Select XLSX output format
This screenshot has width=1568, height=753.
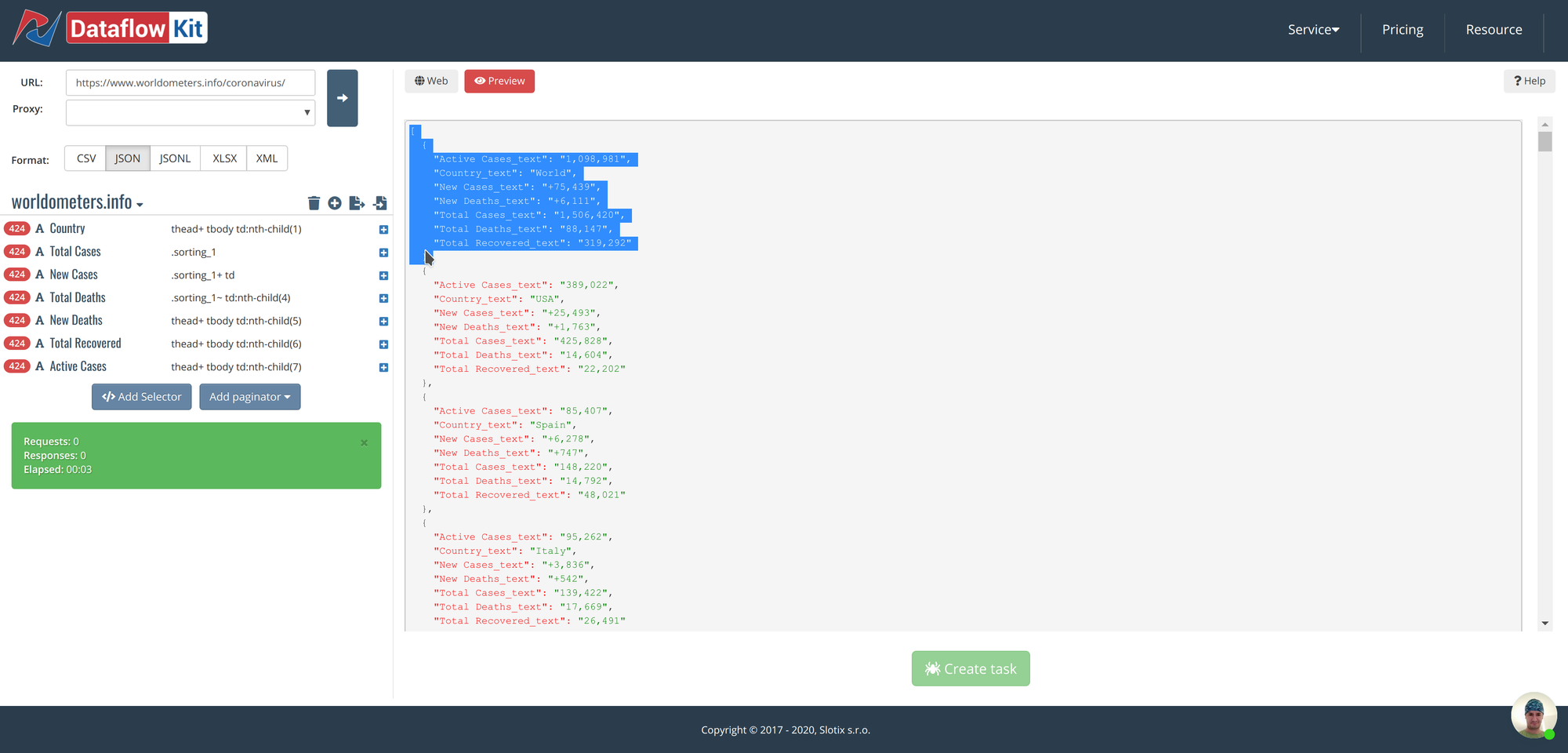click(224, 158)
